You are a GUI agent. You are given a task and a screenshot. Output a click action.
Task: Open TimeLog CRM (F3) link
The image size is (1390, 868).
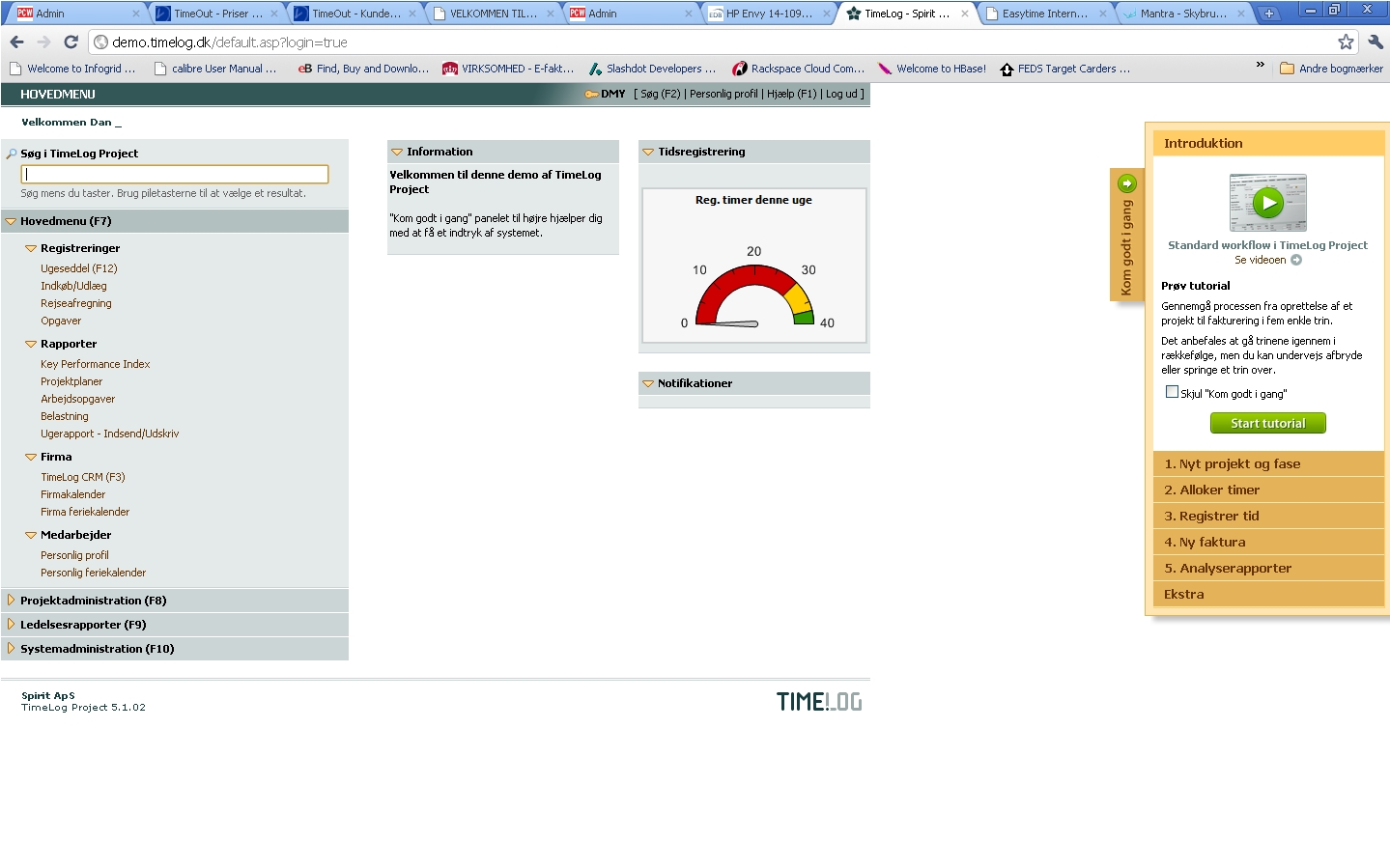[83, 477]
